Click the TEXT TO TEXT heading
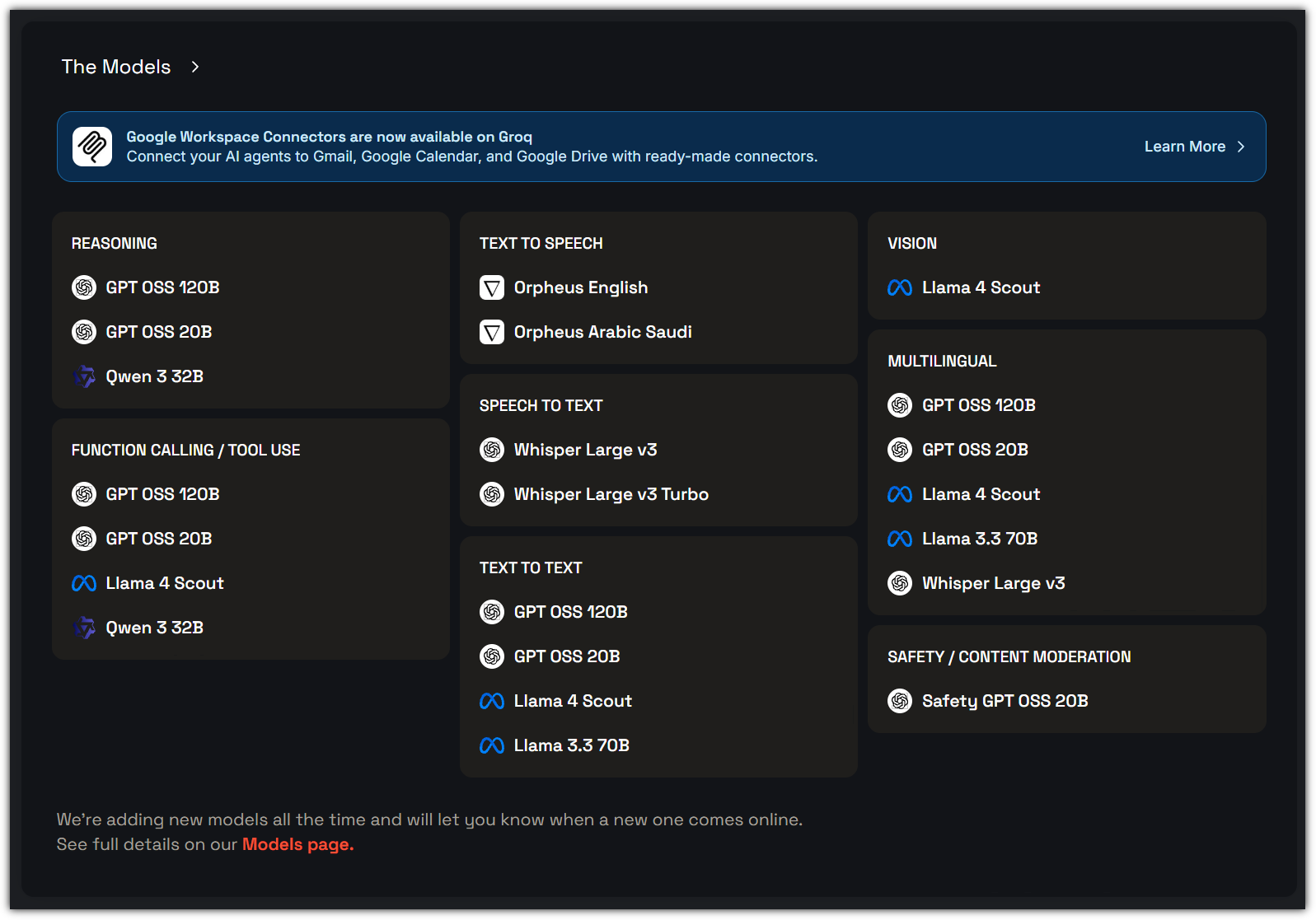Image resolution: width=1316 pixels, height=920 pixels. tap(531, 568)
